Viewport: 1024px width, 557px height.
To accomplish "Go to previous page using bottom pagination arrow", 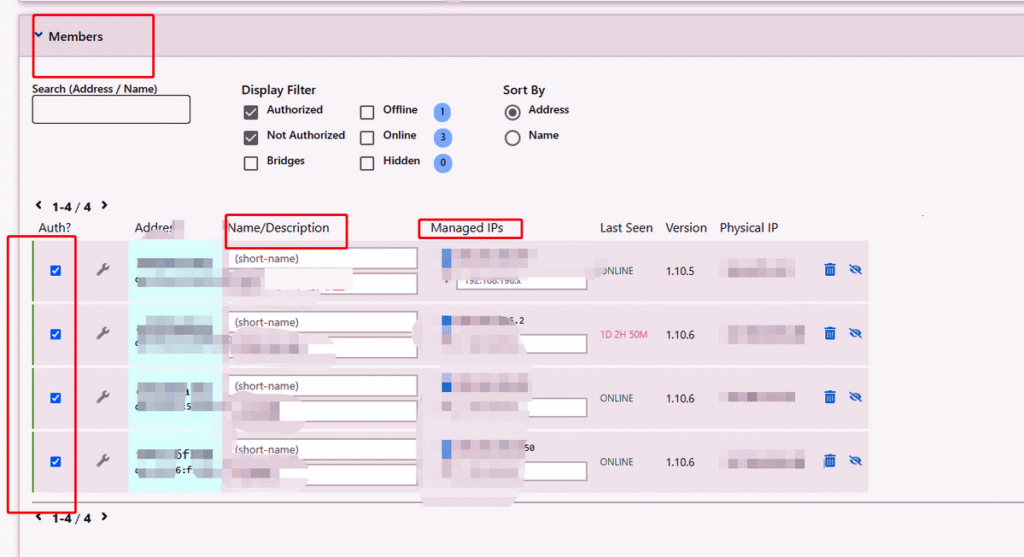I will click(39, 518).
